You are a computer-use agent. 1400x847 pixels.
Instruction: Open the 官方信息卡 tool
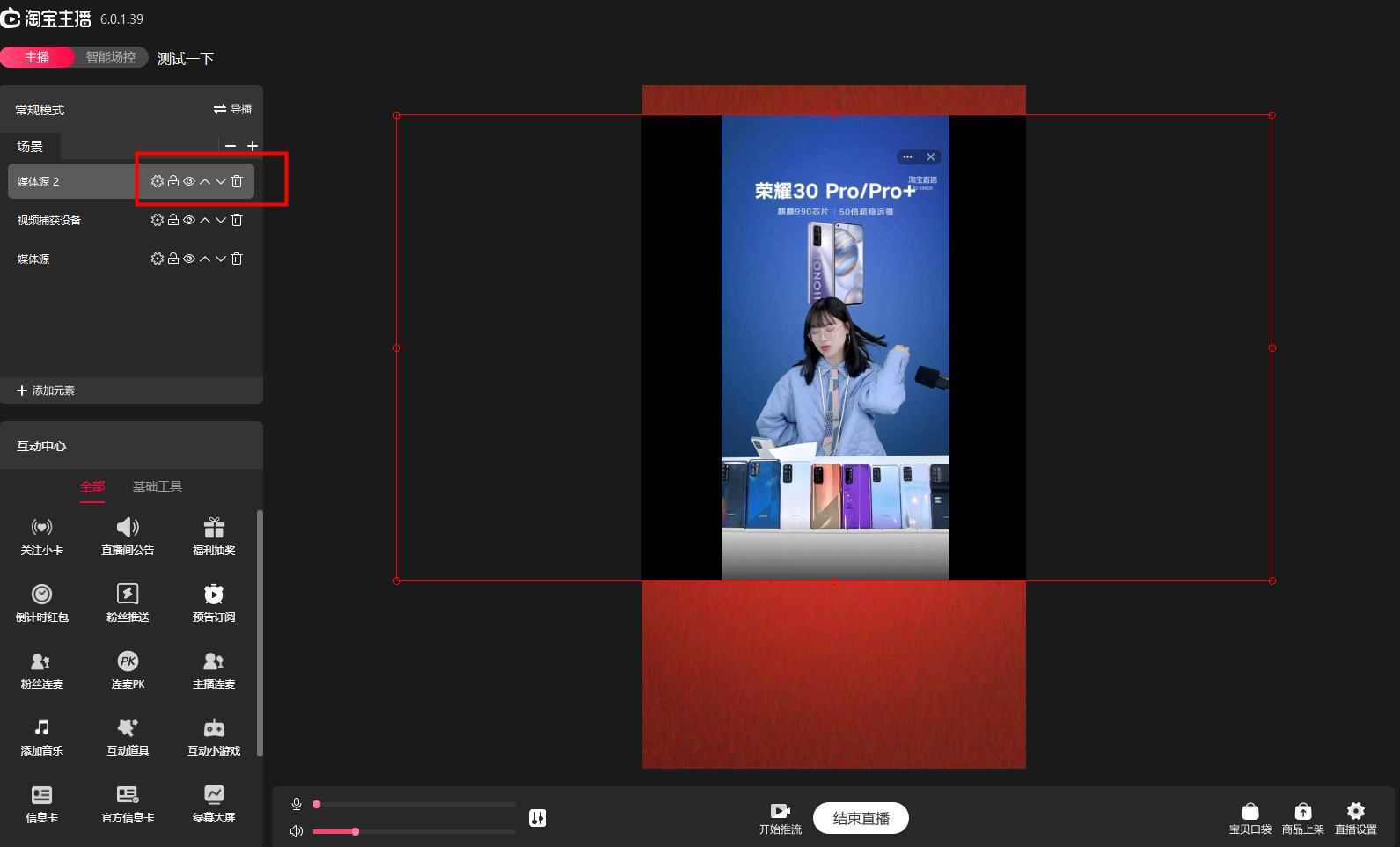tap(128, 804)
